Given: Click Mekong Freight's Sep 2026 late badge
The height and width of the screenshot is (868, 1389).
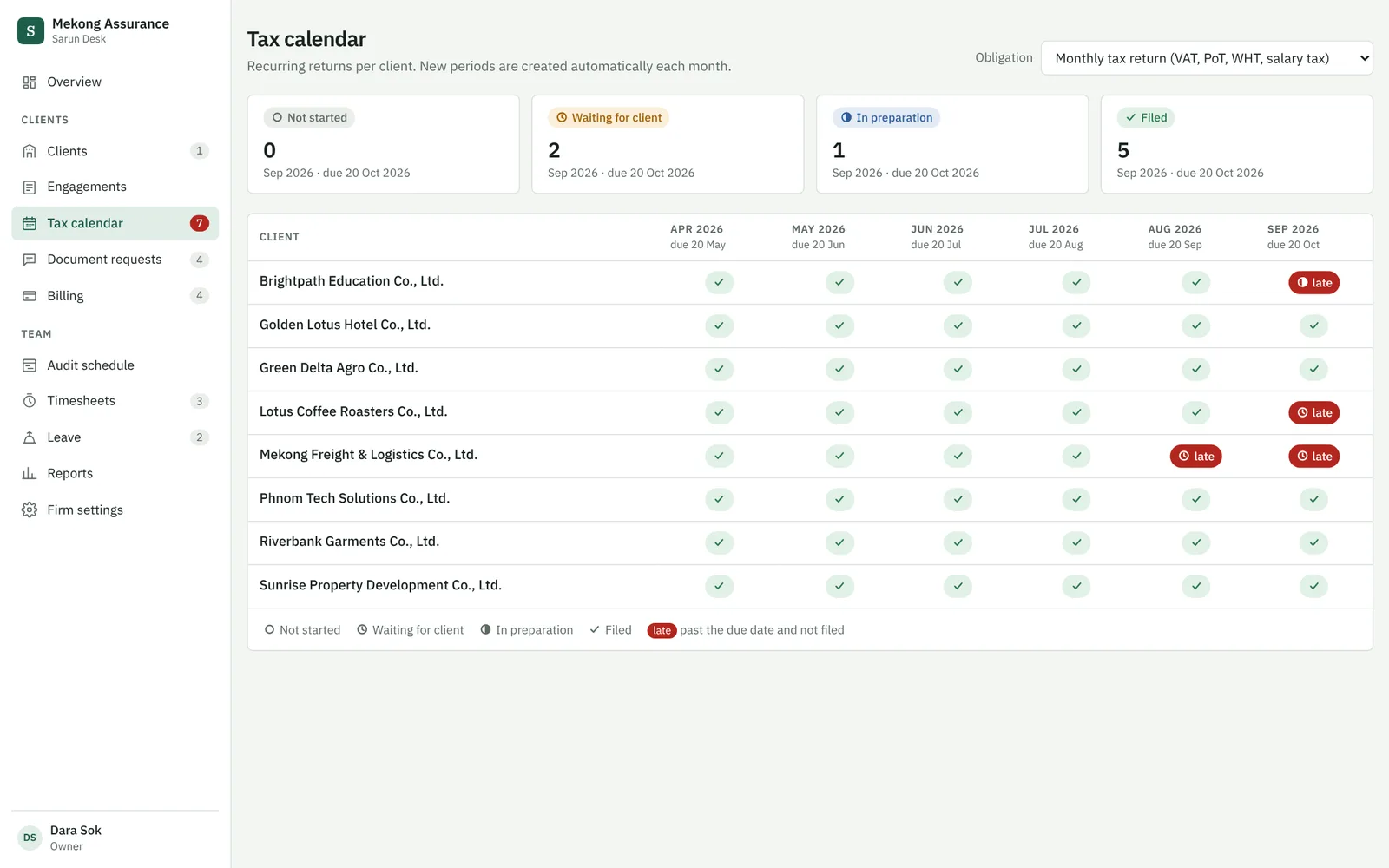Looking at the screenshot, I should [1313, 457].
